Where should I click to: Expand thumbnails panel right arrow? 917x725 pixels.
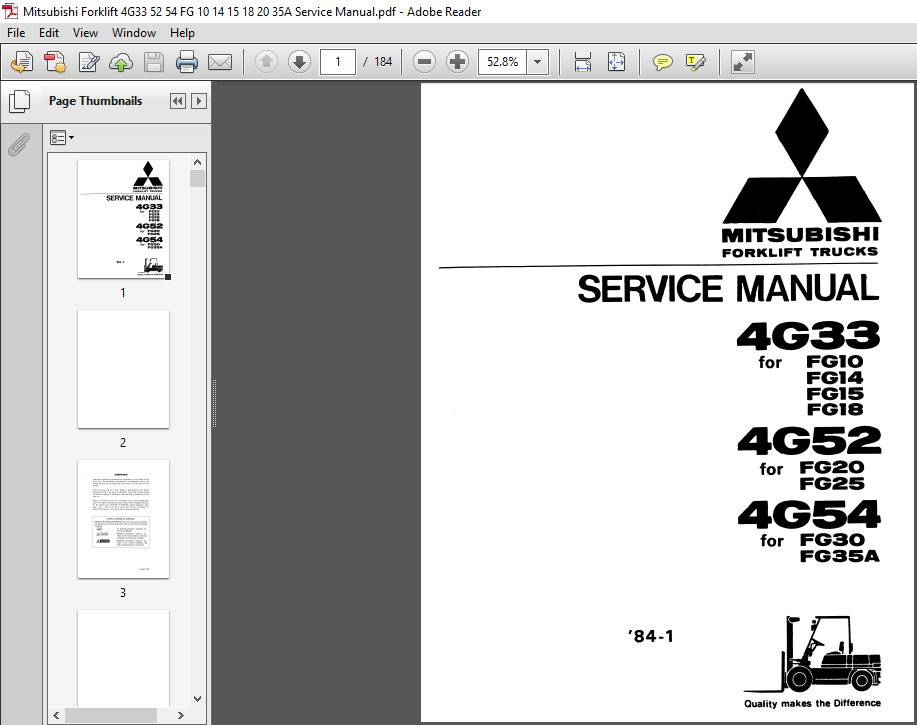tap(199, 101)
